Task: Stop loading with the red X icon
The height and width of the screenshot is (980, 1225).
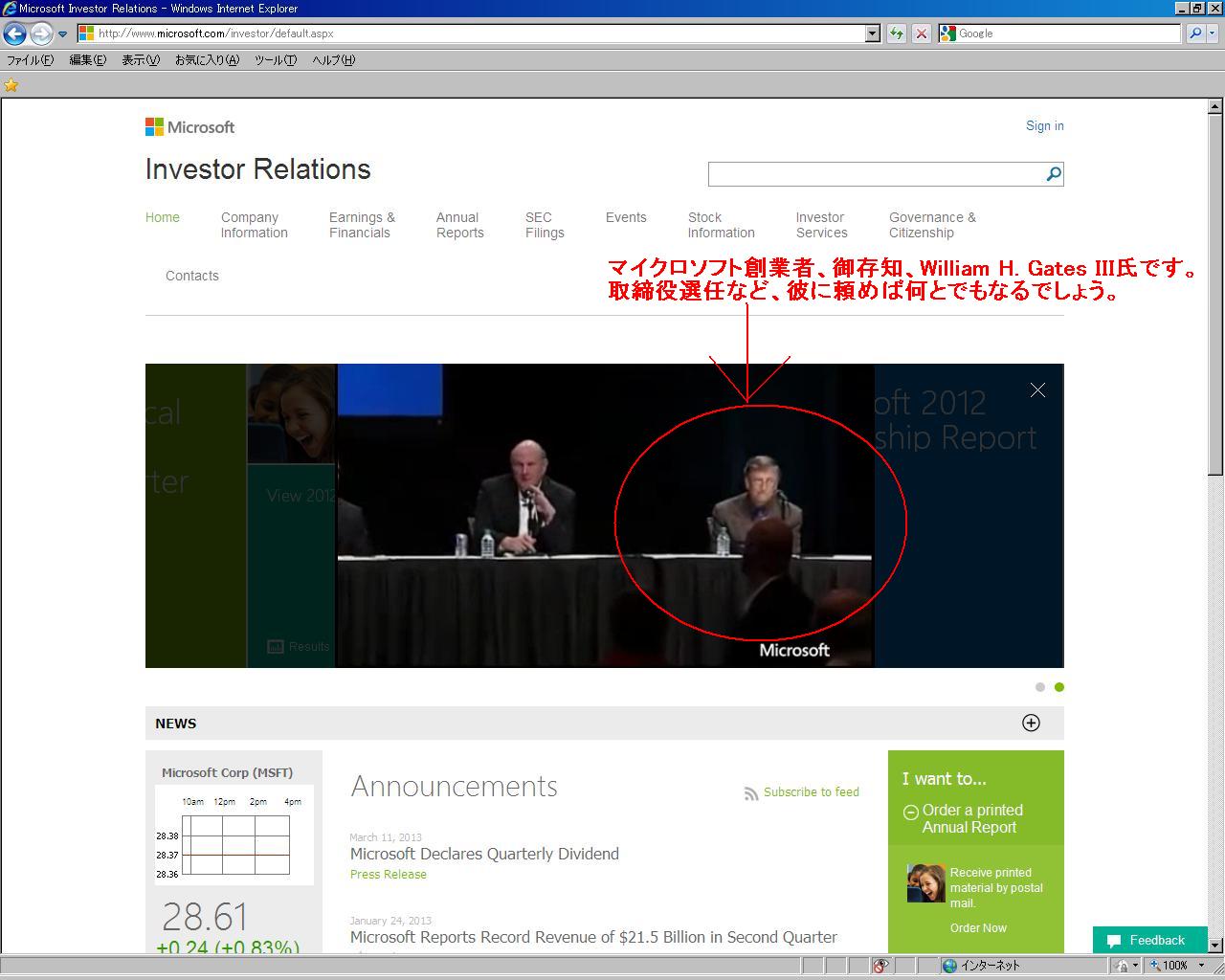Action: [x=921, y=33]
